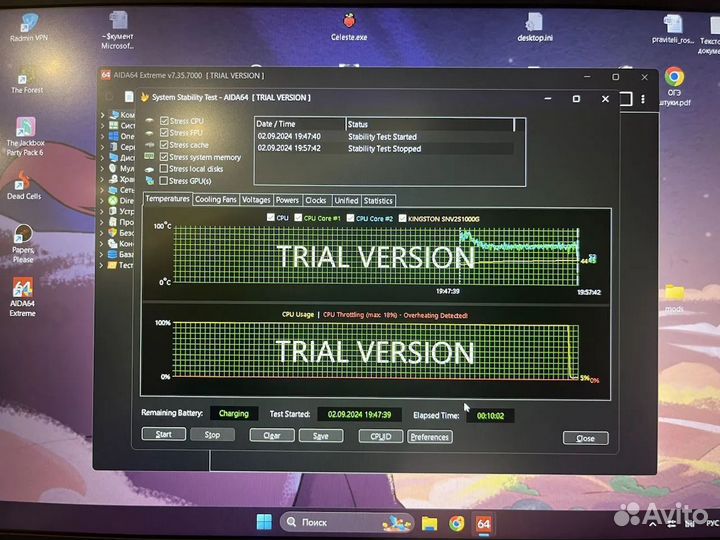This screenshot has height=540, width=720.
Task: Open Radmin VPN desktop shortcut
Action: point(29,28)
